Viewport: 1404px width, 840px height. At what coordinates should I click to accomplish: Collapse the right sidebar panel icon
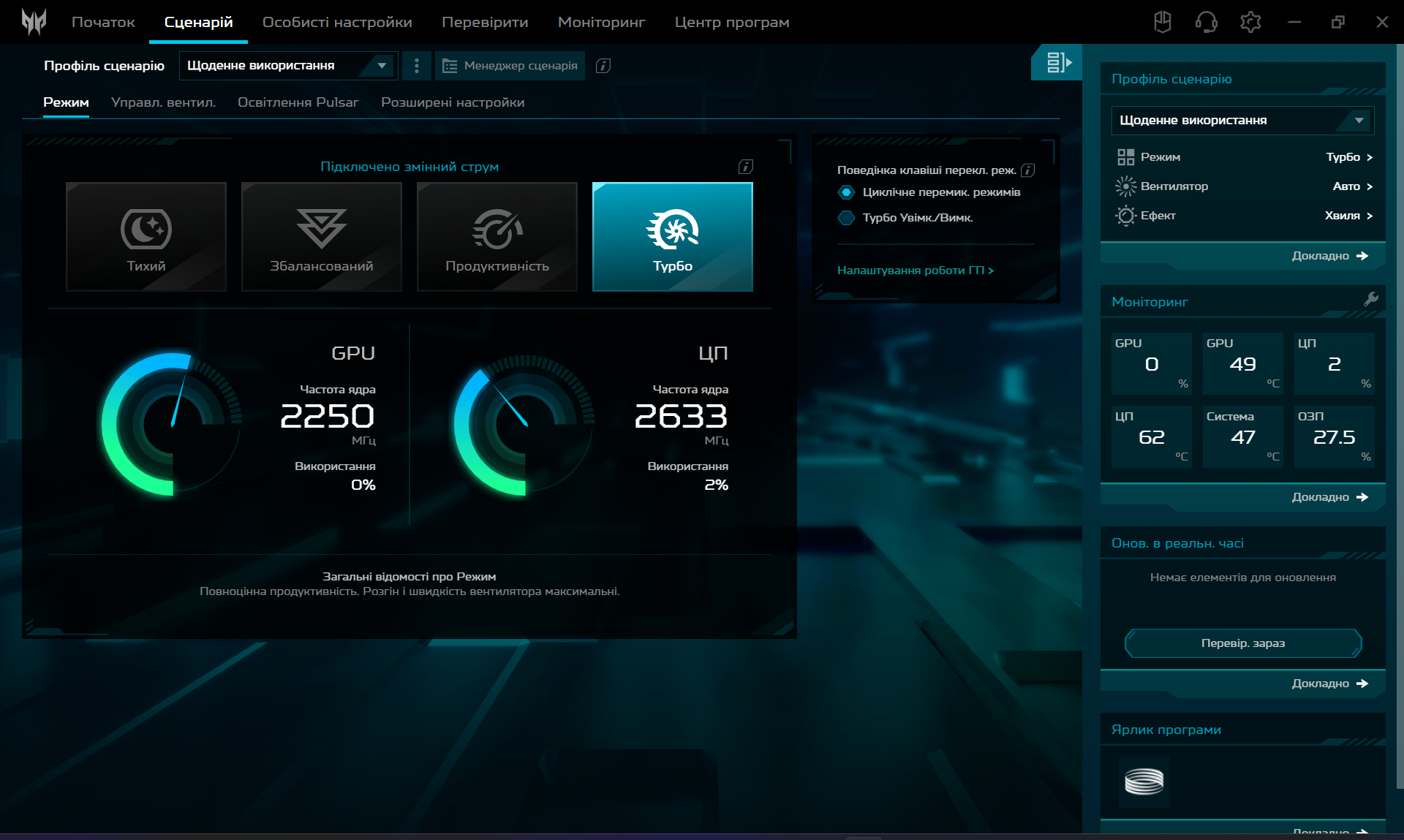(x=1057, y=63)
